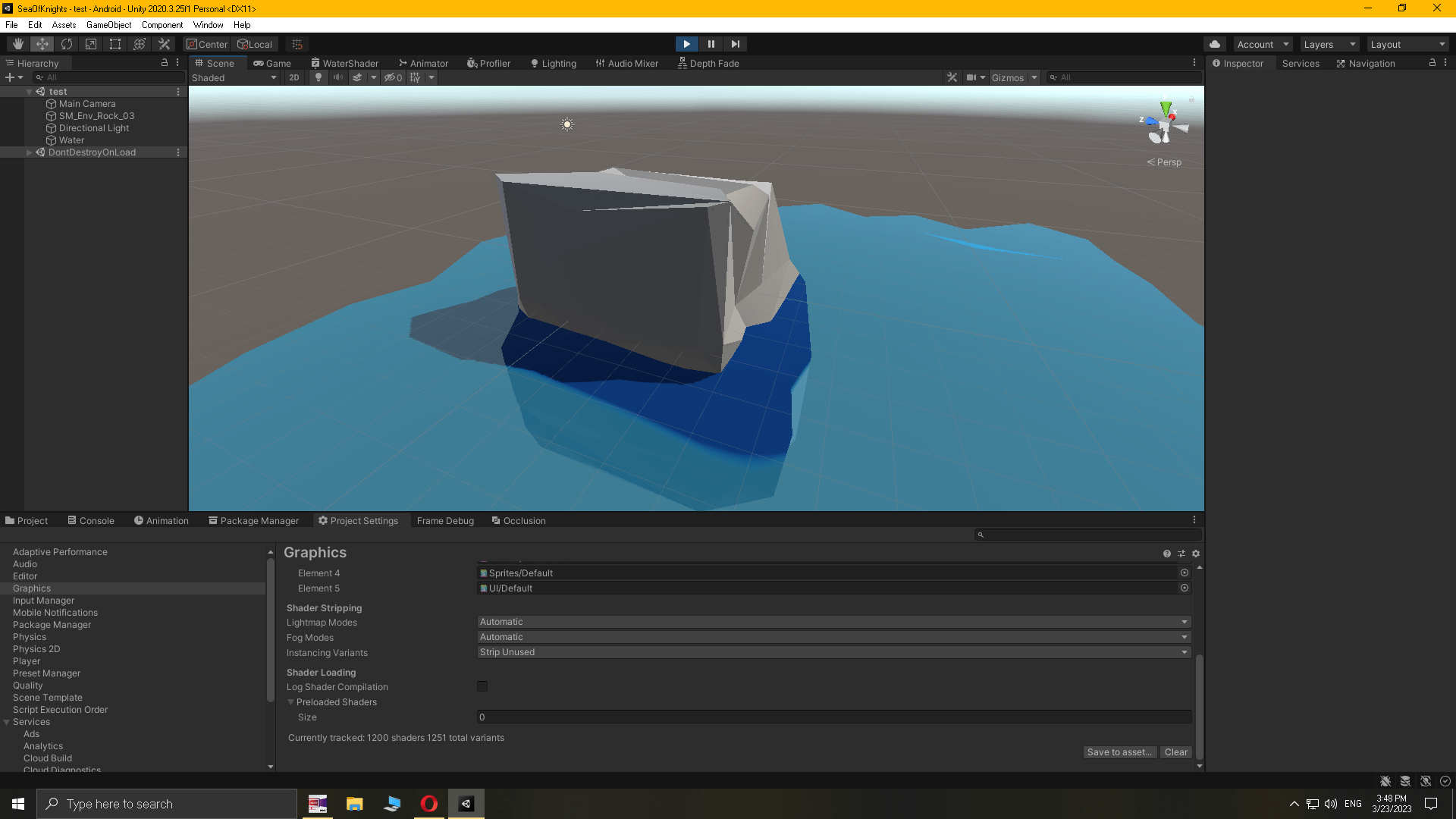The width and height of the screenshot is (1456, 819).
Task: Select the Rect Transform tool
Action: 115,44
